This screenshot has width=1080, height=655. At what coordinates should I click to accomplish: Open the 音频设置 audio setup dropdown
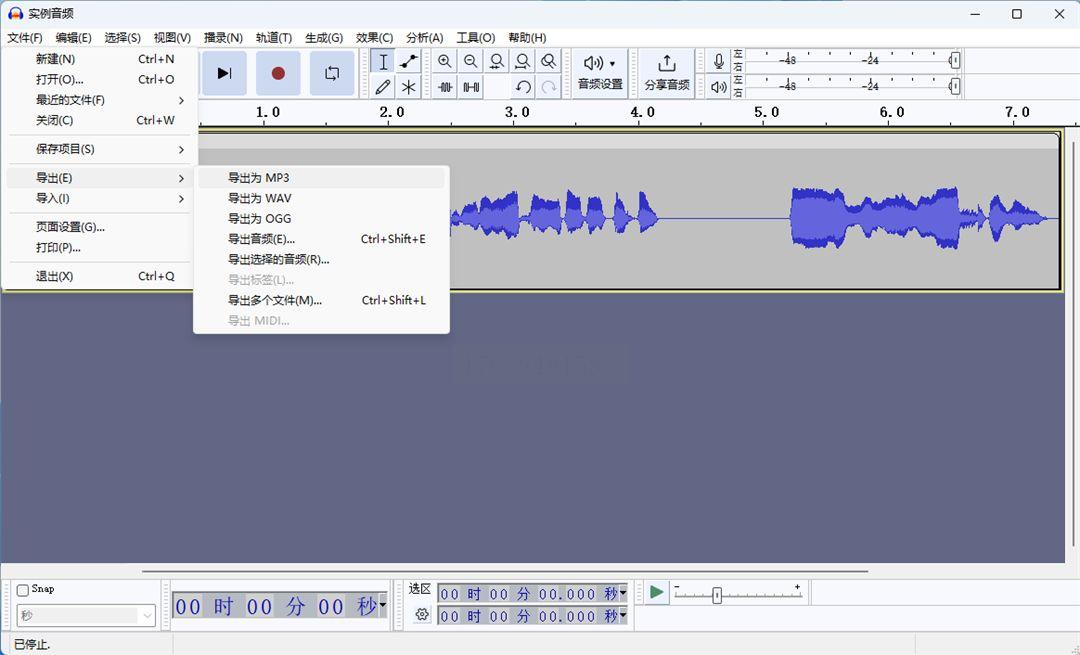point(600,72)
